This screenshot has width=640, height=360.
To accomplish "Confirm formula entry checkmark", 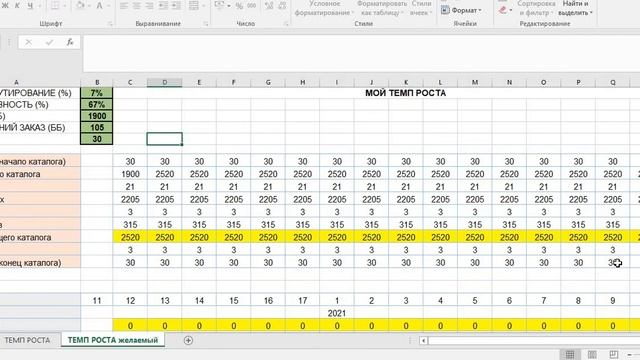I will 49,42.
